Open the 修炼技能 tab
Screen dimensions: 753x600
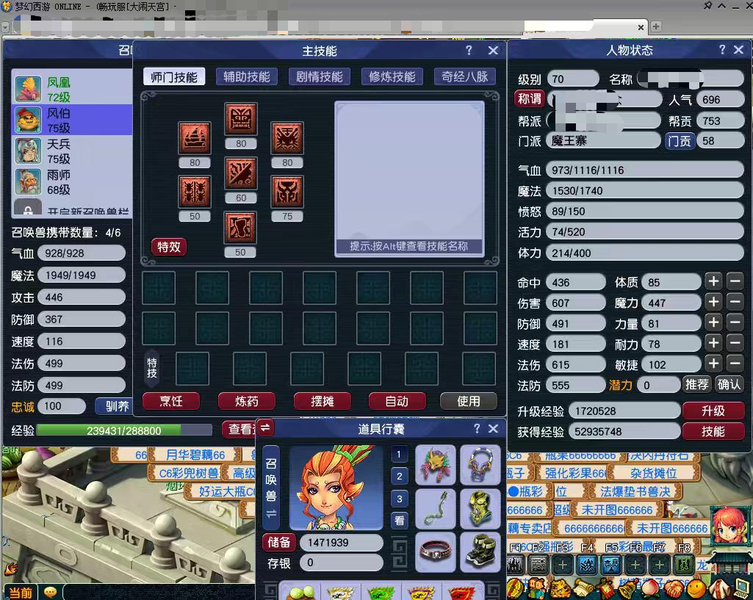pos(392,77)
